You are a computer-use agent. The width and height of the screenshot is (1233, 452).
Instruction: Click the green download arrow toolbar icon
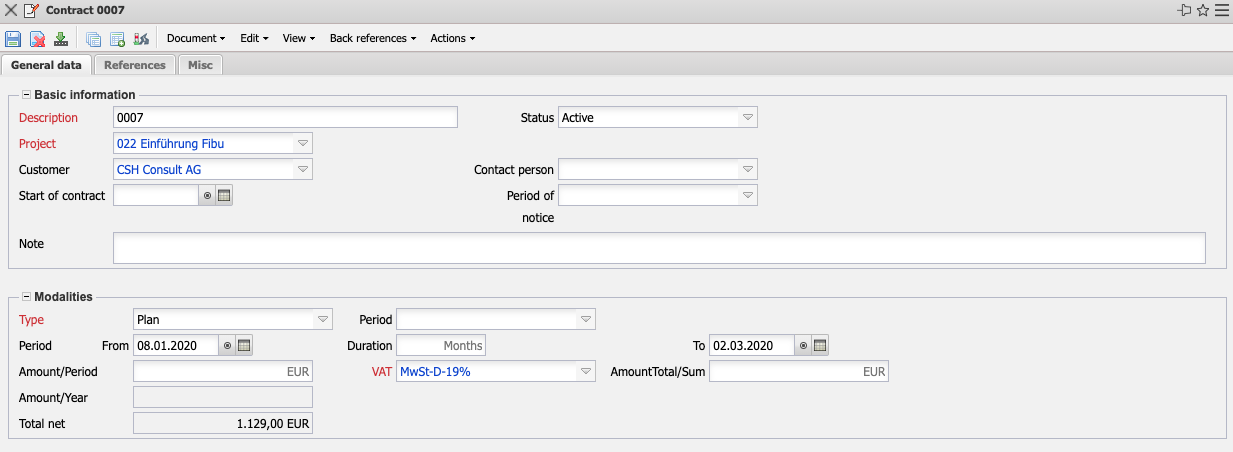pyautogui.click(x=61, y=39)
